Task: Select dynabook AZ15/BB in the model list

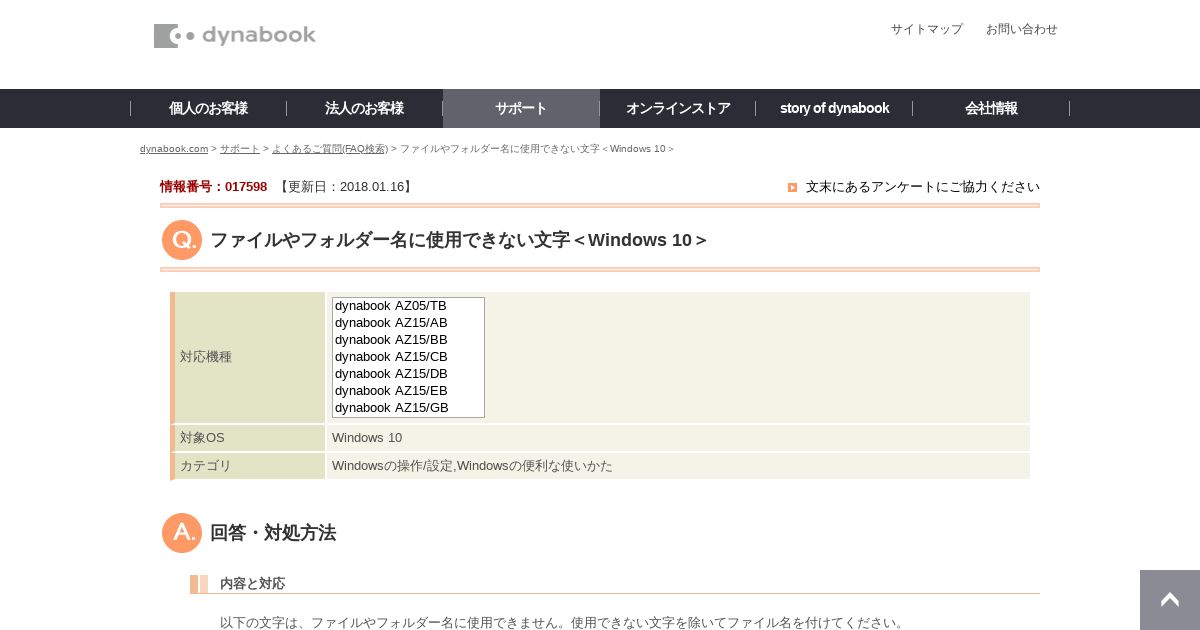Action: (x=408, y=340)
